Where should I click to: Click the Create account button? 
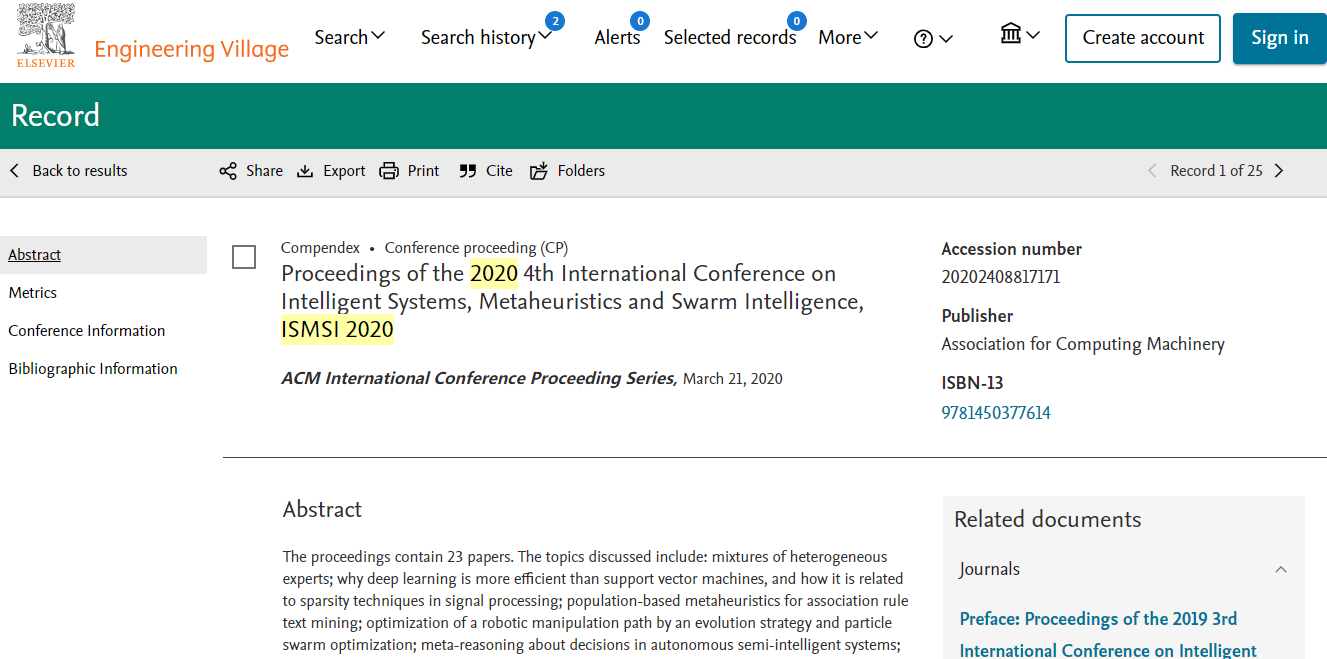[1143, 39]
